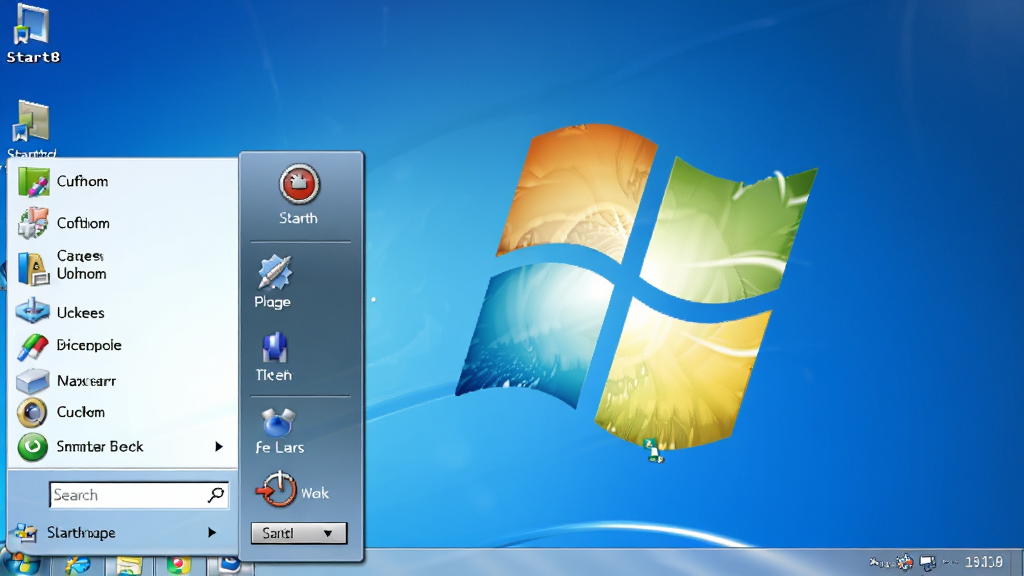Open the second desktop shortcut below Start8
This screenshot has height=576, width=1024.
click(x=31, y=129)
